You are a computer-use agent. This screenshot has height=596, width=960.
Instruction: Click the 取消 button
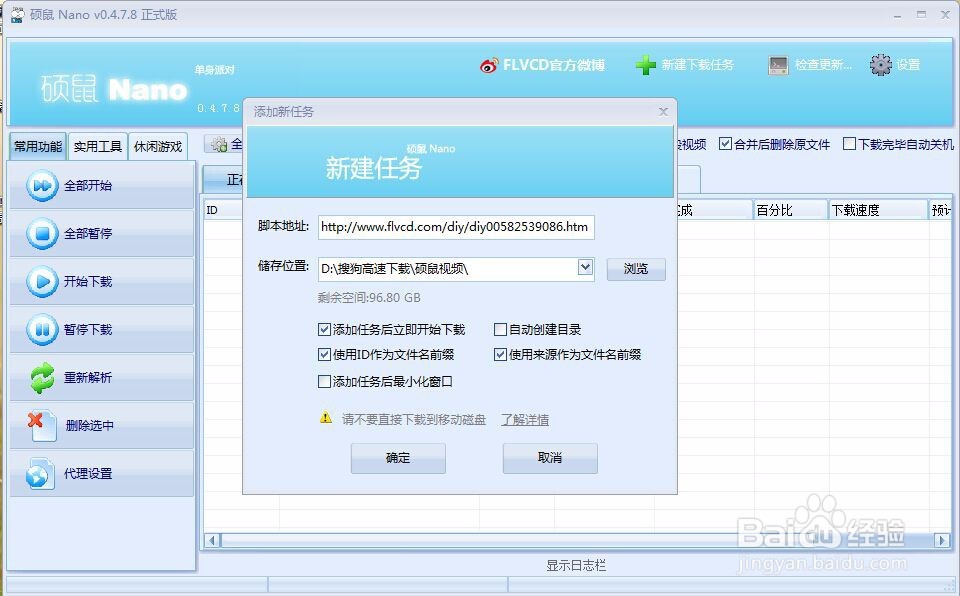tap(550, 458)
